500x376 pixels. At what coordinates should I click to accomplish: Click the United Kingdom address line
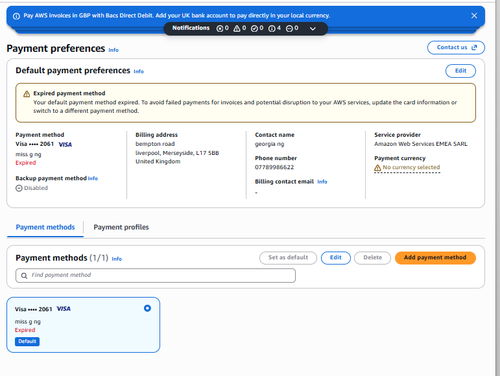(158, 161)
